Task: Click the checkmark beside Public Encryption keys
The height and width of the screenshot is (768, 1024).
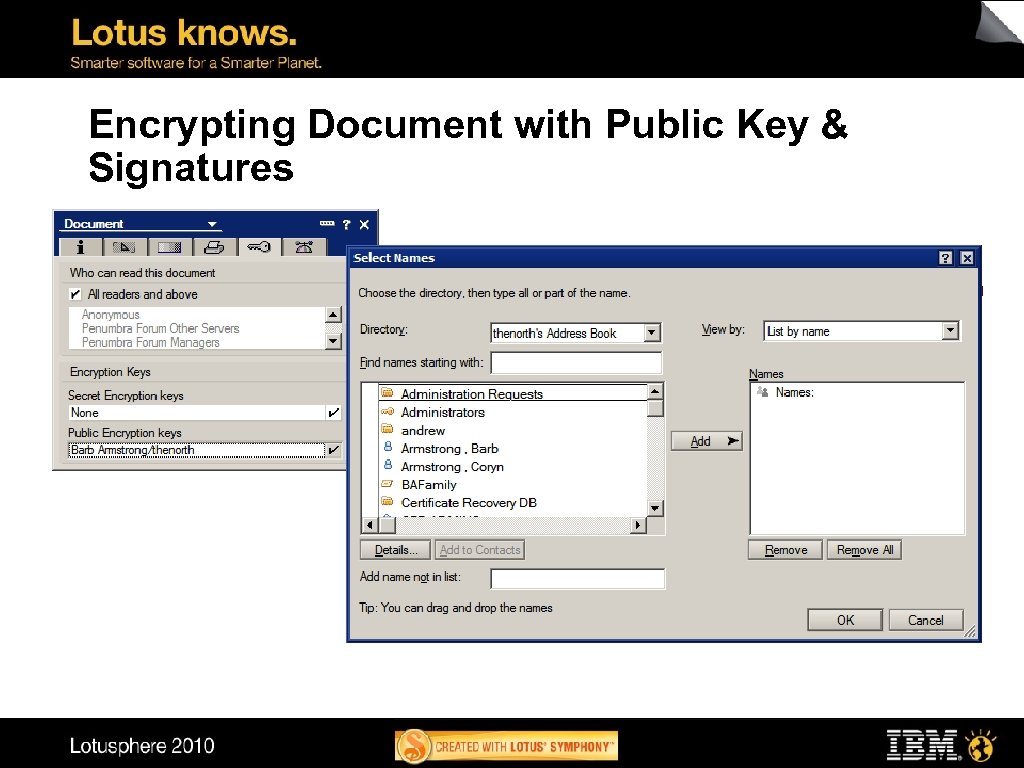Action: click(x=334, y=449)
